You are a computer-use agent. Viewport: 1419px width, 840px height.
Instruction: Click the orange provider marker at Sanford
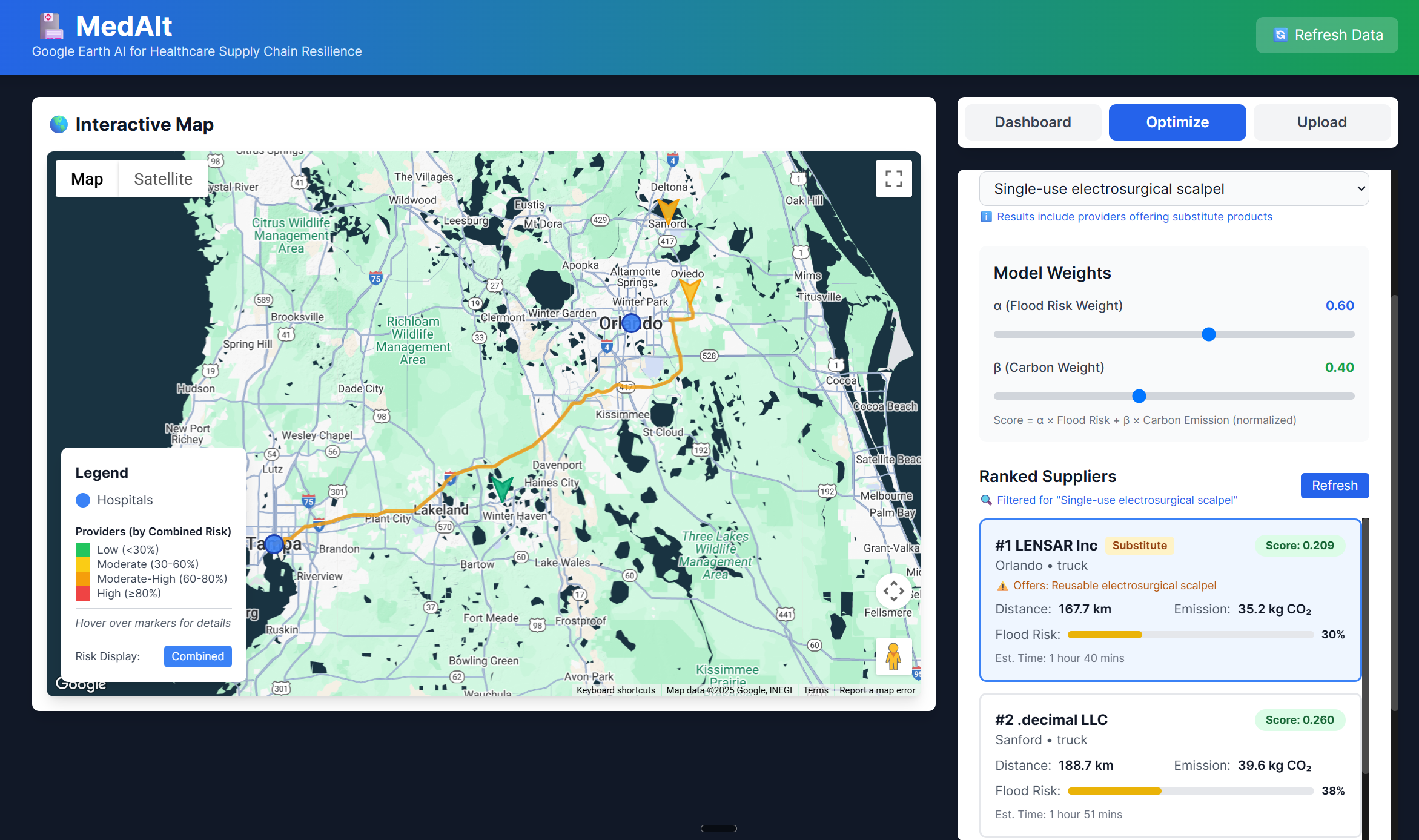point(667,210)
